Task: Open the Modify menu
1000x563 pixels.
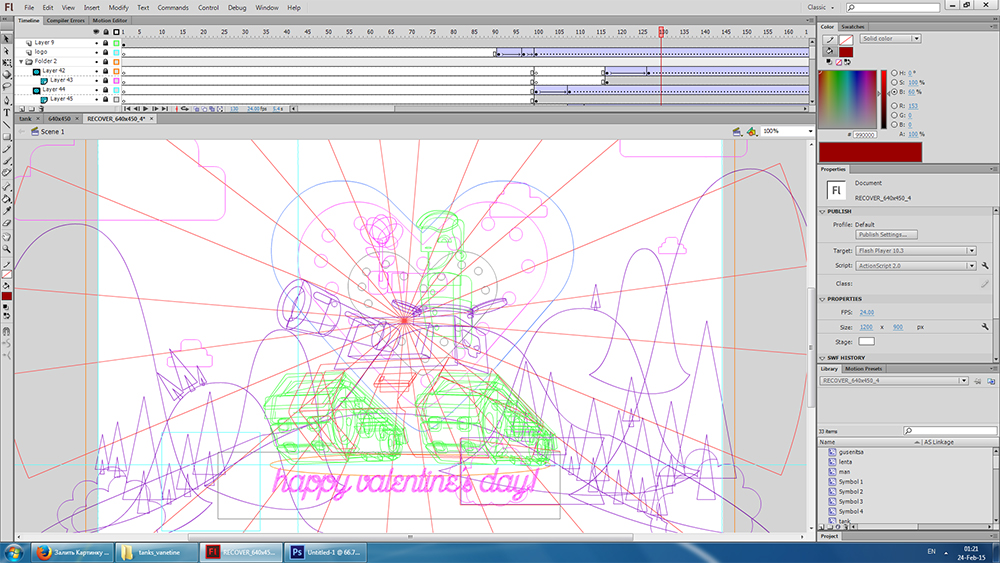Action: (x=118, y=8)
